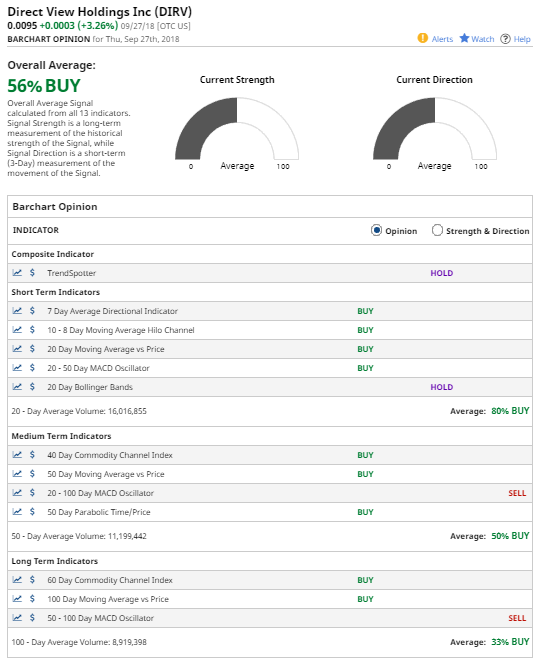Screen dimensions: 538x664
Task: Click the Help question mark icon
Action: [x=505, y=39]
